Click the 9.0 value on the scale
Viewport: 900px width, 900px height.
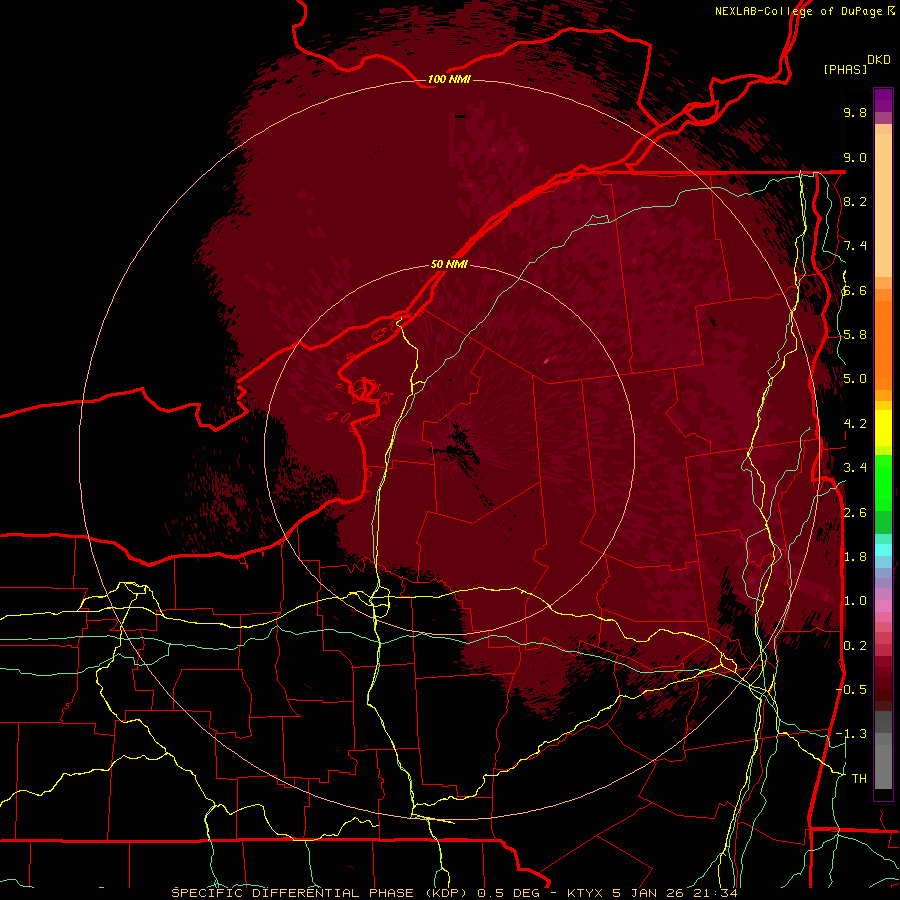[x=855, y=157]
